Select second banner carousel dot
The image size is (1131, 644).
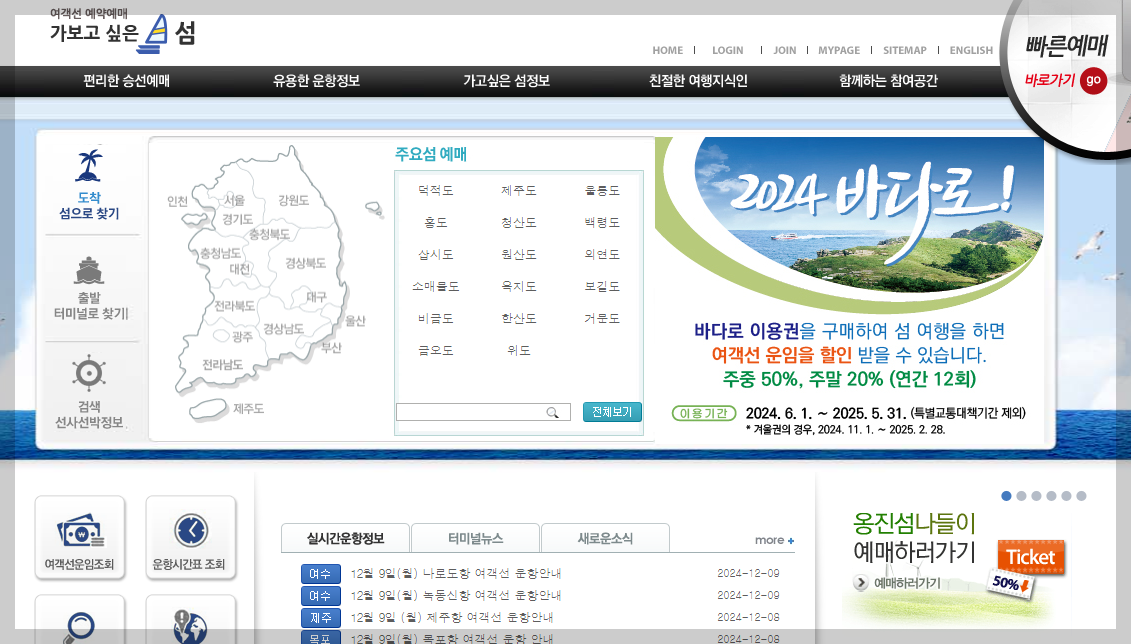coord(1021,495)
